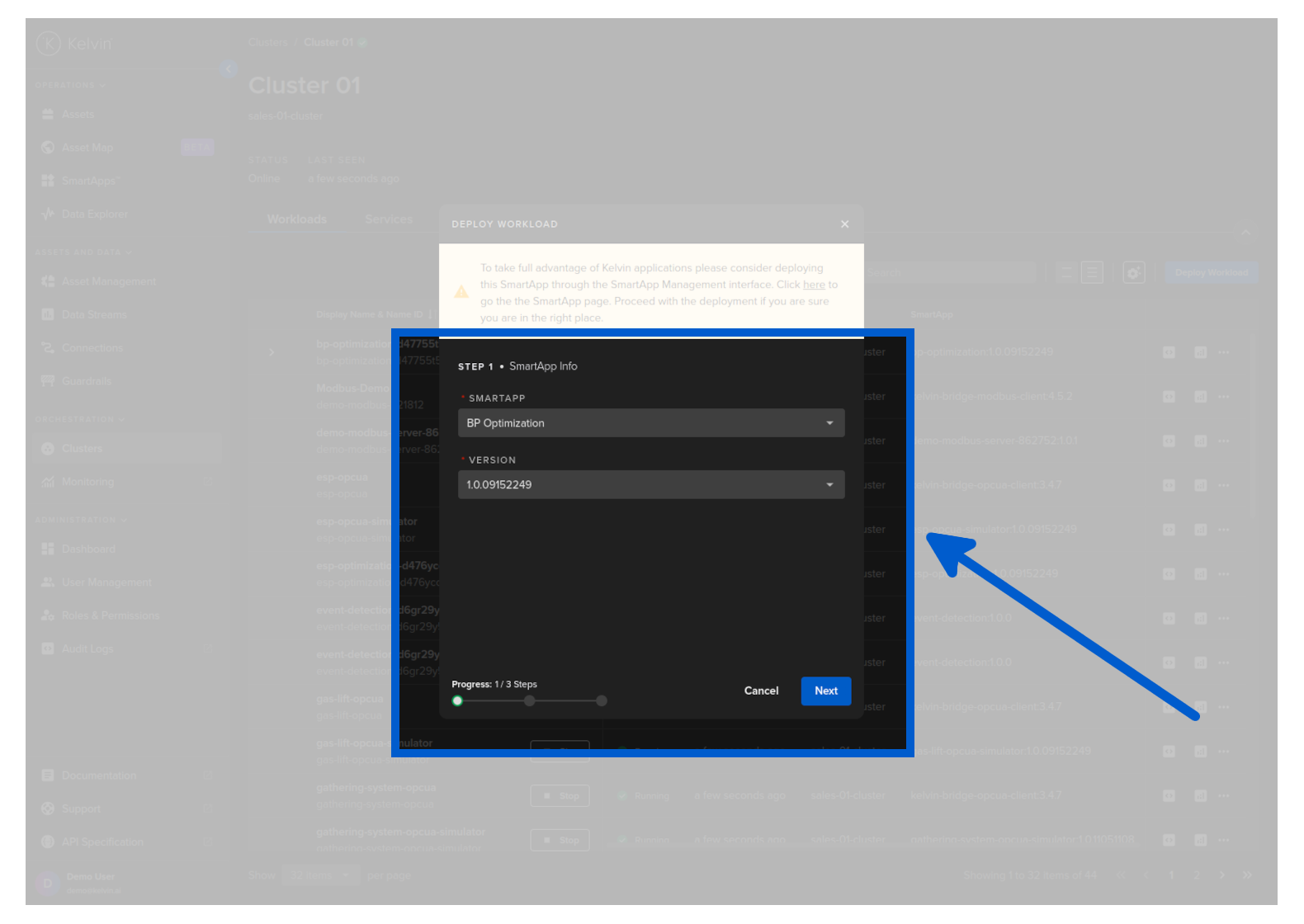Open Asset Map in the sidebar

[87, 148]
